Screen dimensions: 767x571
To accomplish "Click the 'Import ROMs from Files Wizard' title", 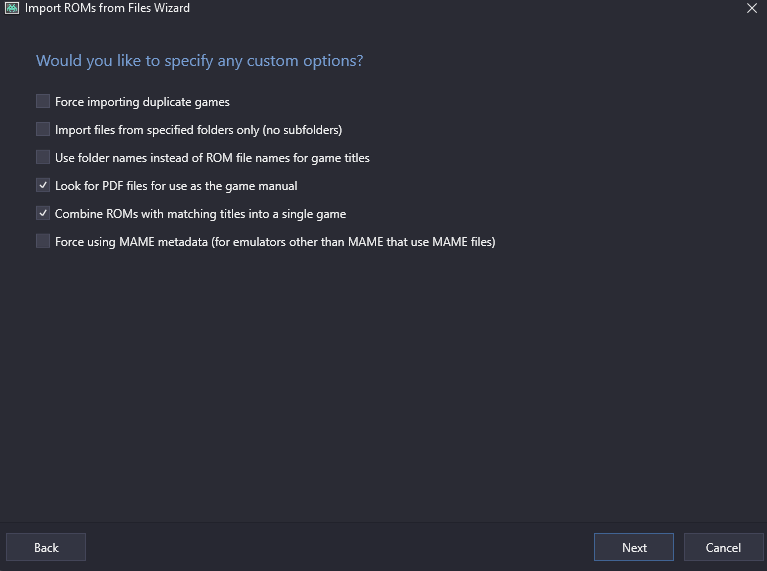I will click(107, 8).
